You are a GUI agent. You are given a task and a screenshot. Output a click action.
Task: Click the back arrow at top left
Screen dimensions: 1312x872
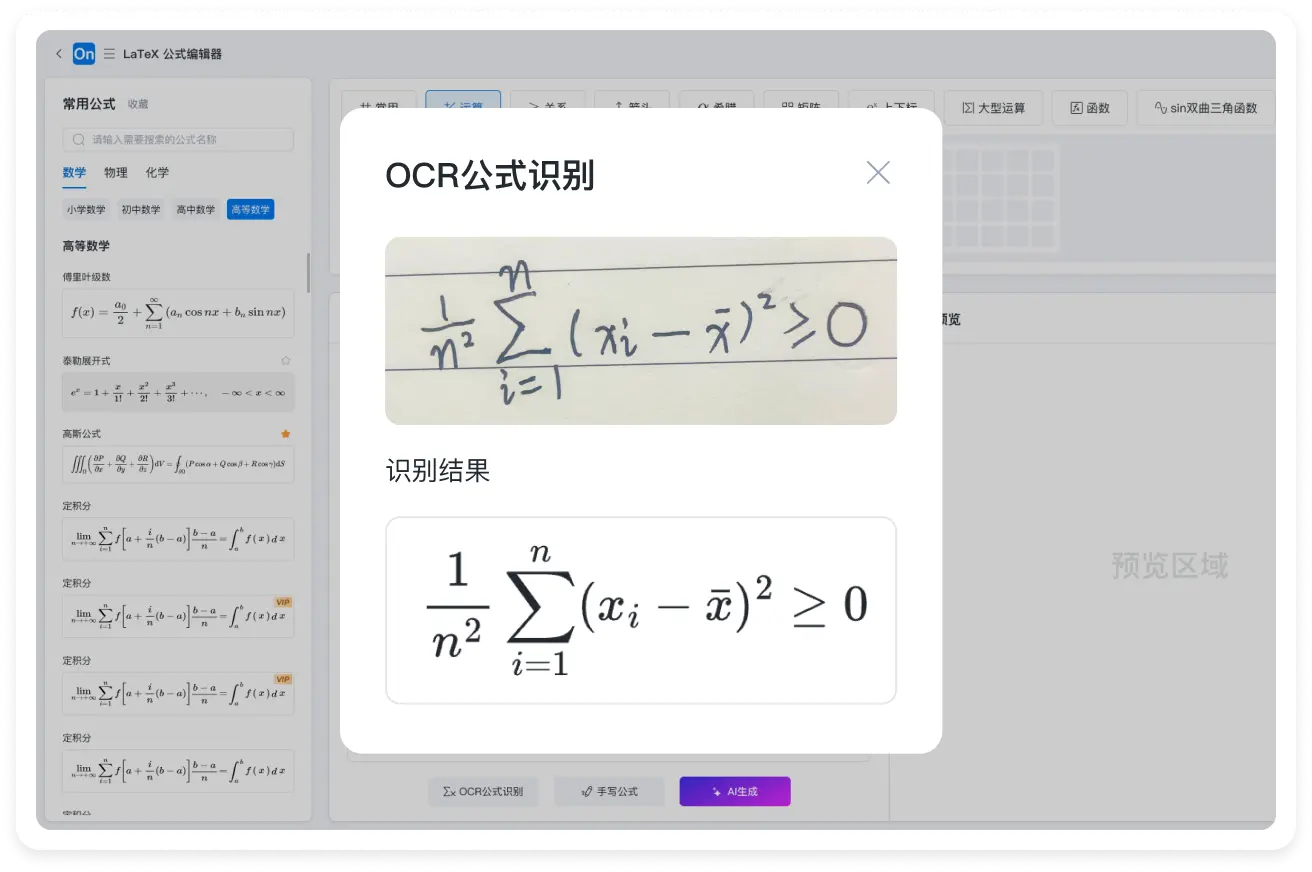pos(59,54)
